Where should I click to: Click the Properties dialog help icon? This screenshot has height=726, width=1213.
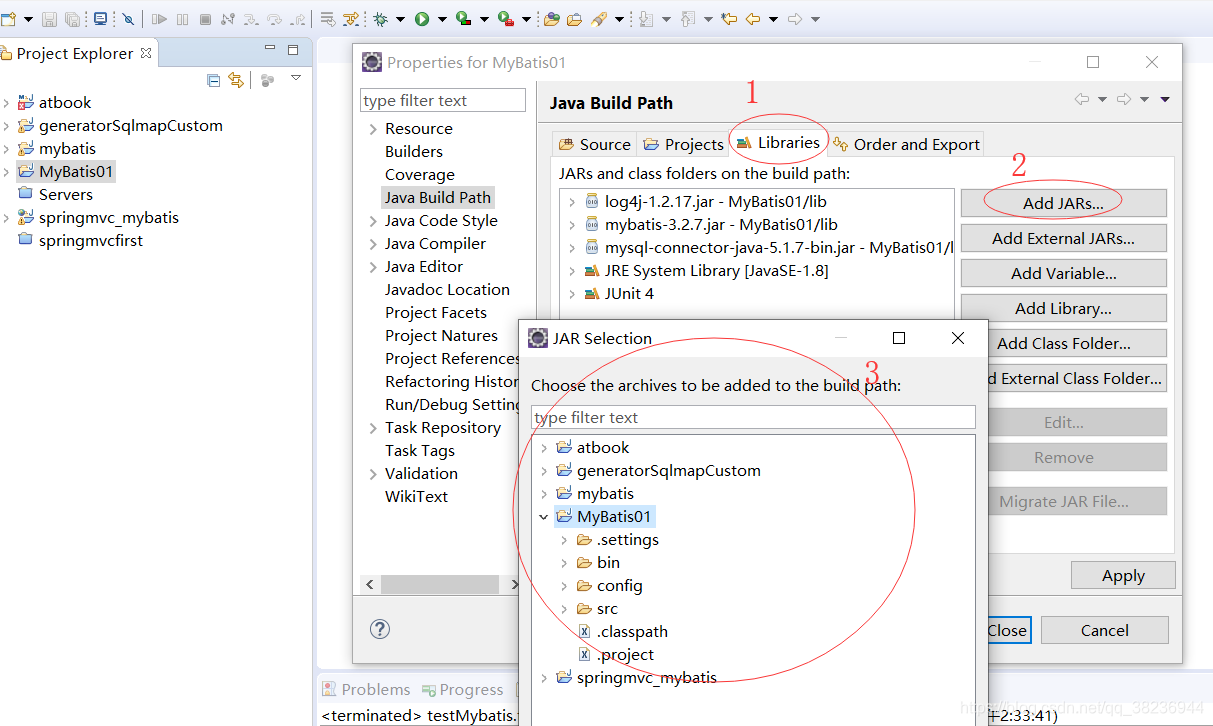(x=380, y=629)
